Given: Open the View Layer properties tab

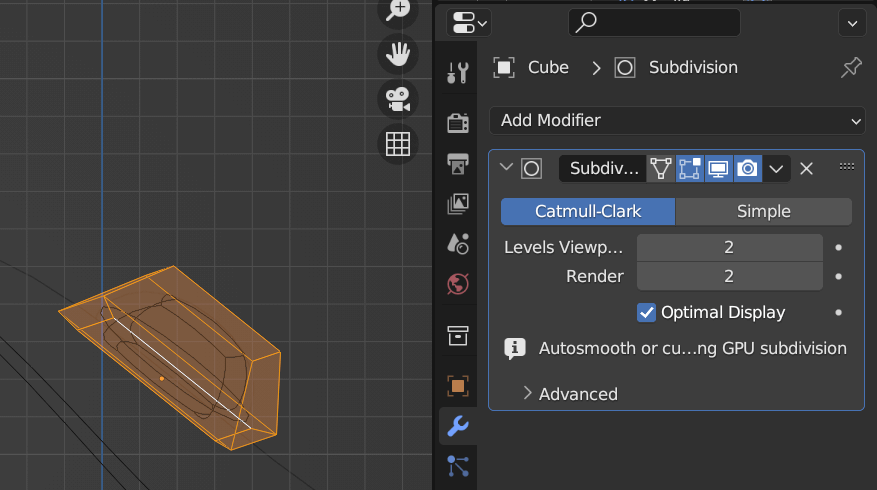Looking at the screenshot, I should click(458, 204).
